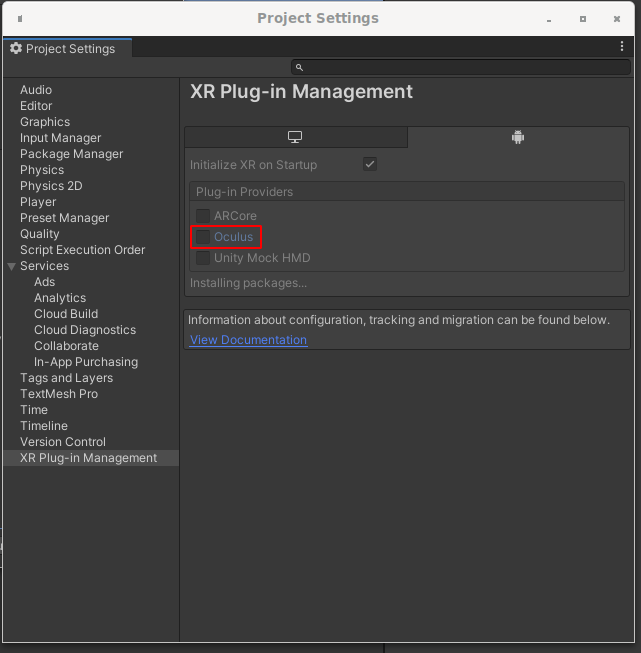
Task: Go to Cloud Diagnostics under Services
Action: pos(85,330)
